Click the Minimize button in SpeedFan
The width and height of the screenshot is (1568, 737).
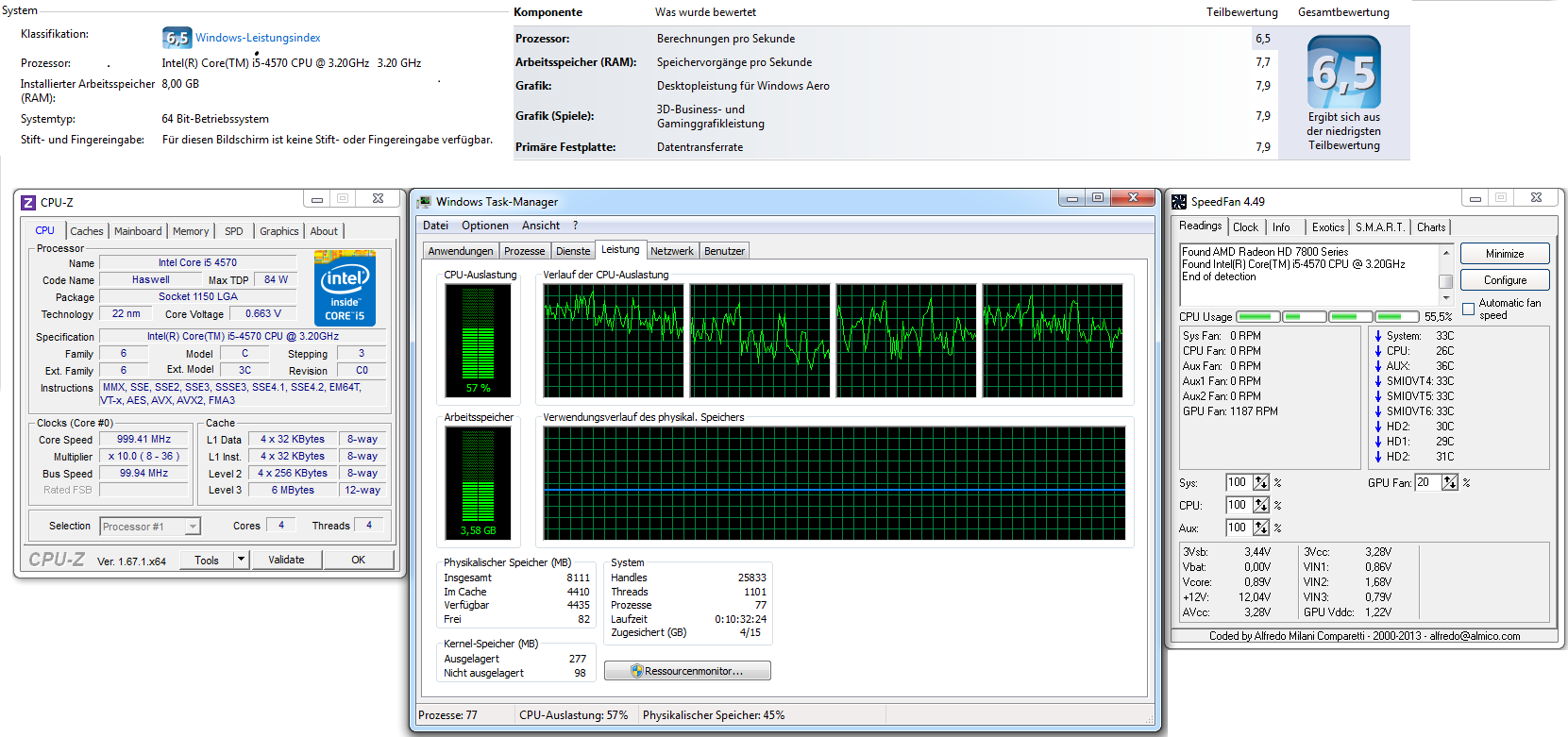point(1505,254)
